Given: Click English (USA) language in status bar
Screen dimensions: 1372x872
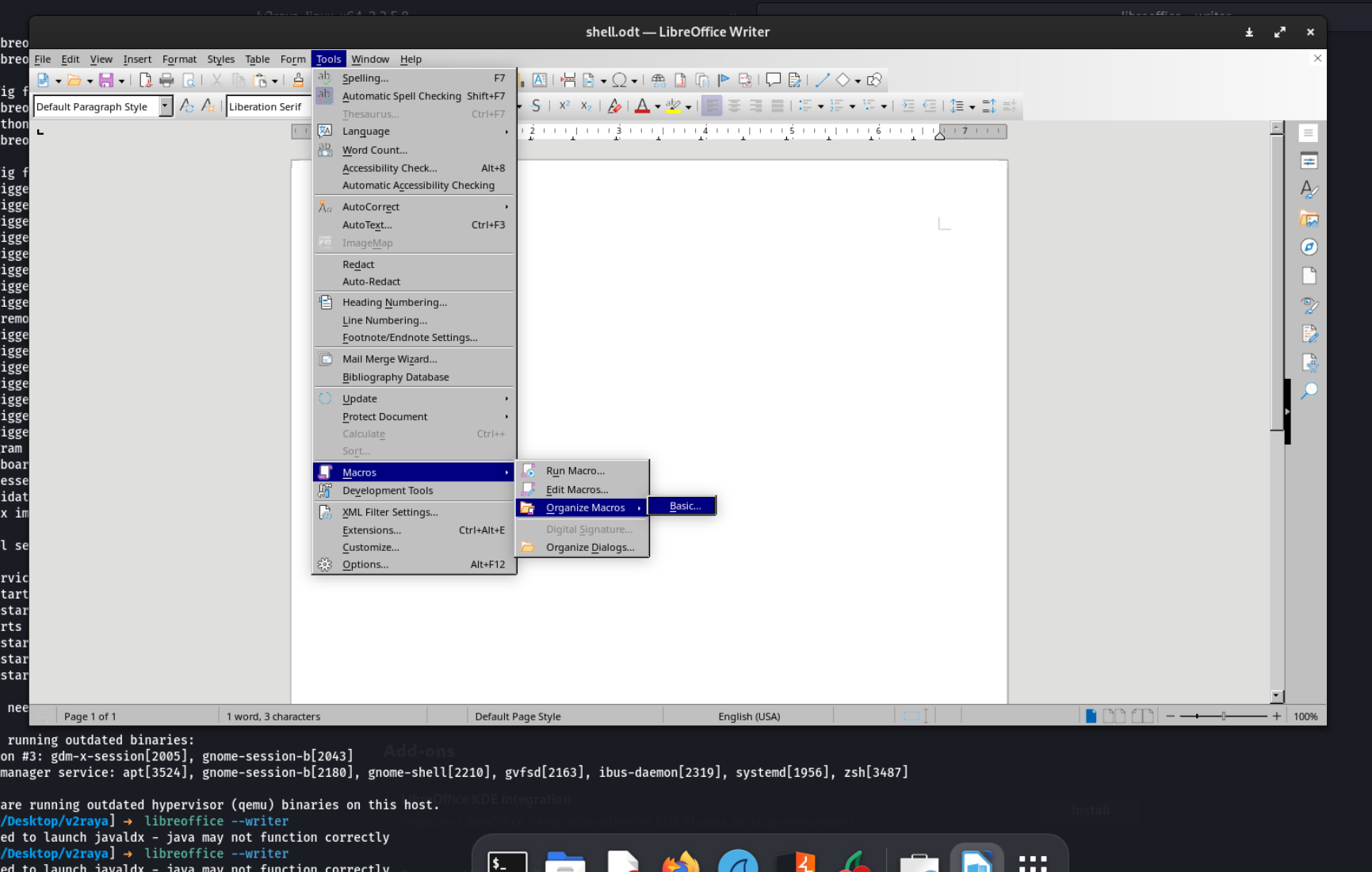Looking at the screenshot, I should (749, 717).
